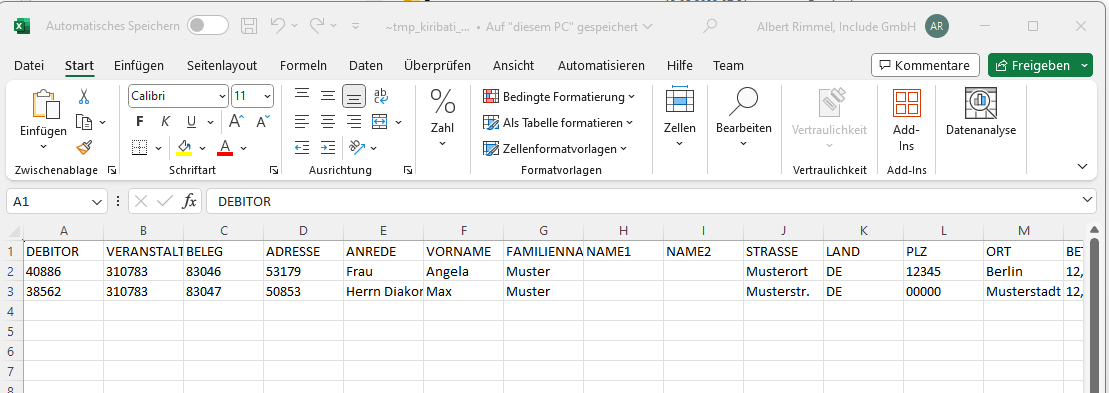Image resolution: width=1109 pixels, height=393 pixels.
Task: Decrease indent
Action: click(302, 148)
